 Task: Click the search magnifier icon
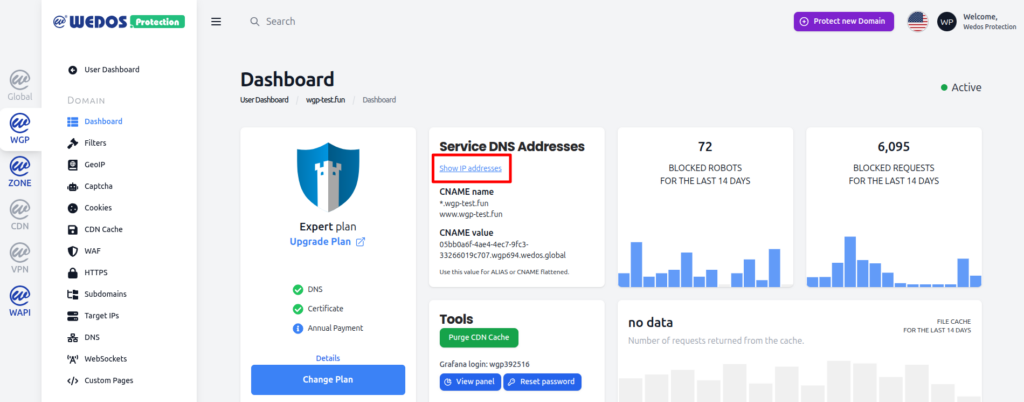click(255, 22)
